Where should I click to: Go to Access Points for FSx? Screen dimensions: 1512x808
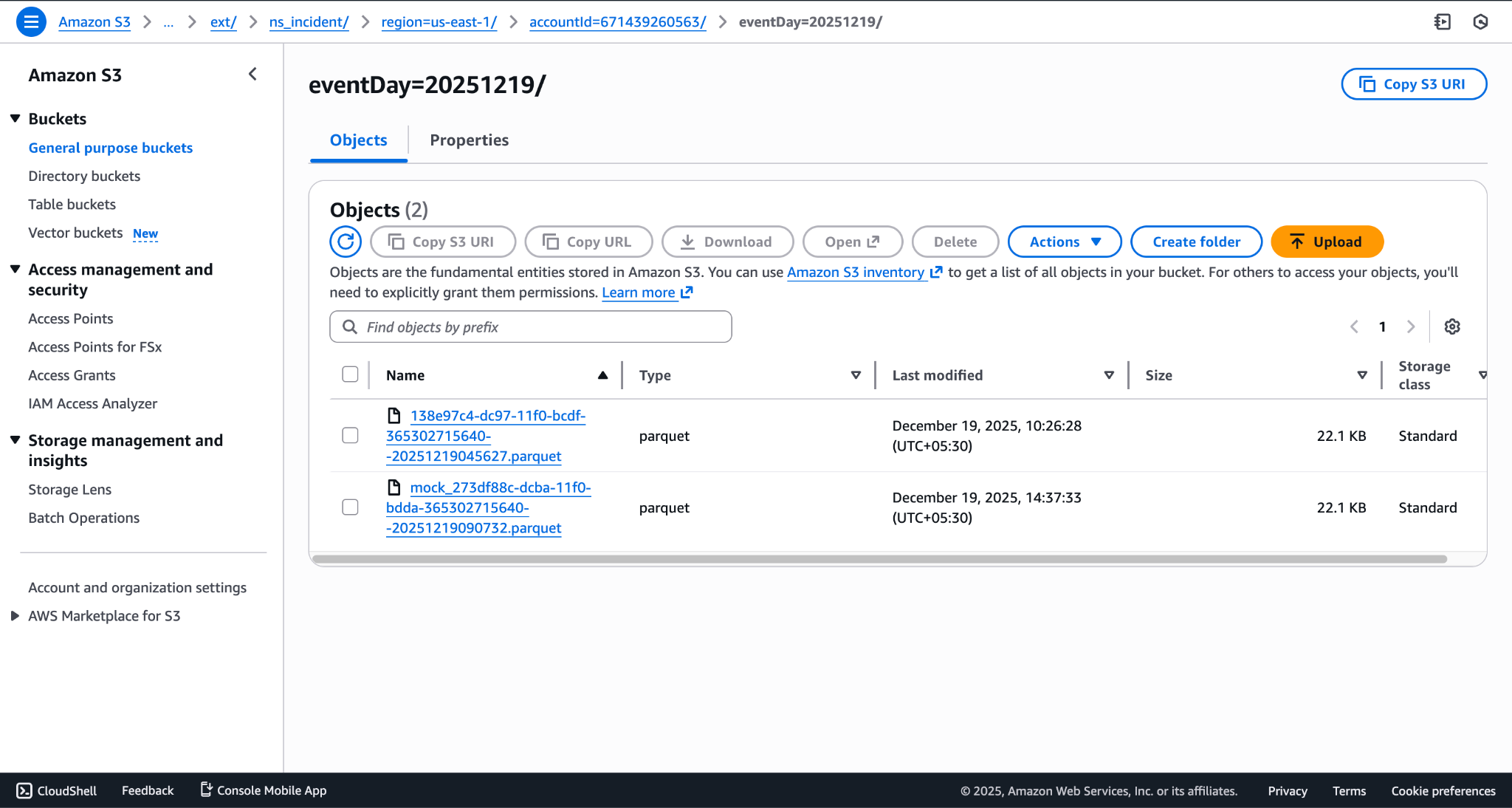(x=94, y=346)
